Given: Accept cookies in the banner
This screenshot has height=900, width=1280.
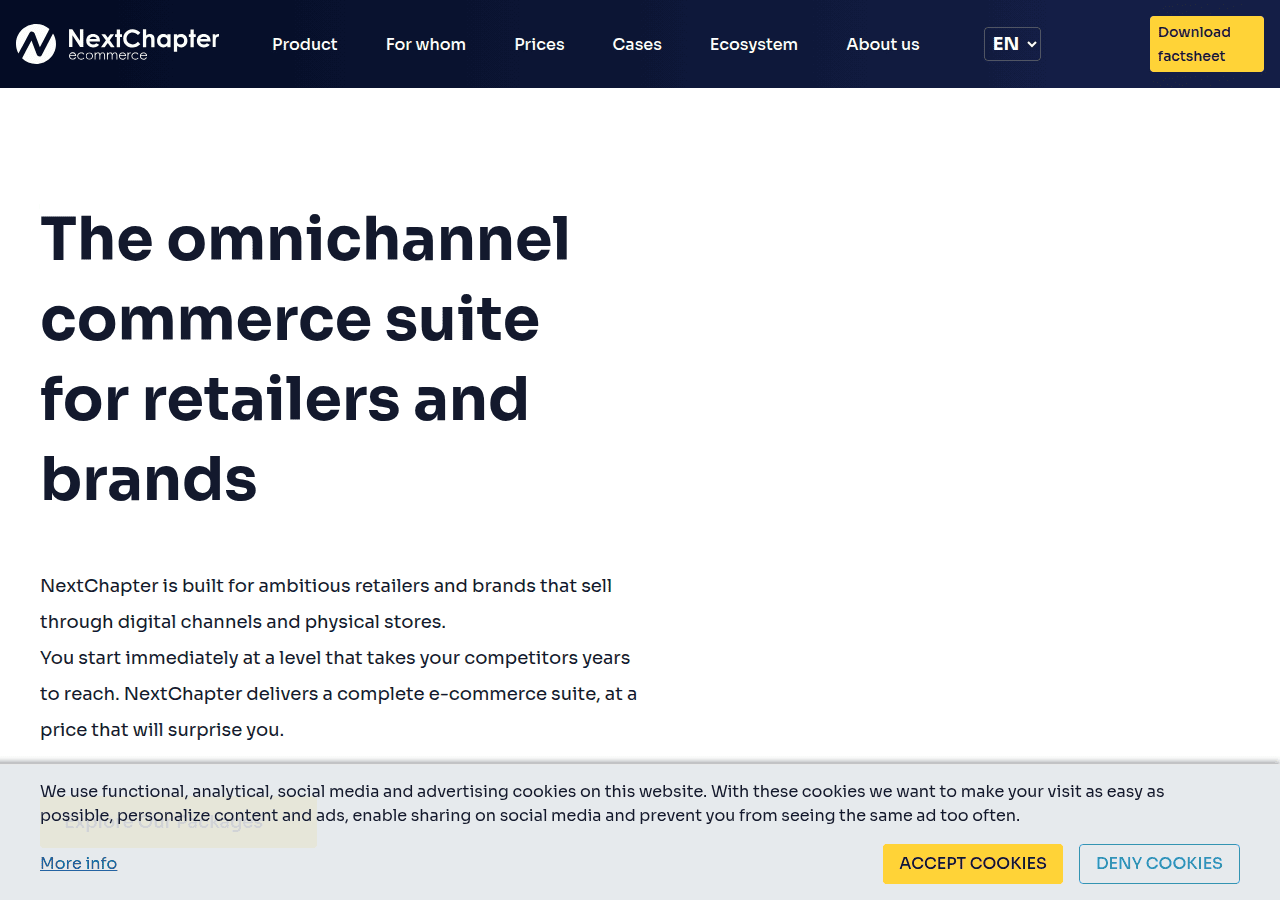Looking at the screenshot, I should point(973,864).
